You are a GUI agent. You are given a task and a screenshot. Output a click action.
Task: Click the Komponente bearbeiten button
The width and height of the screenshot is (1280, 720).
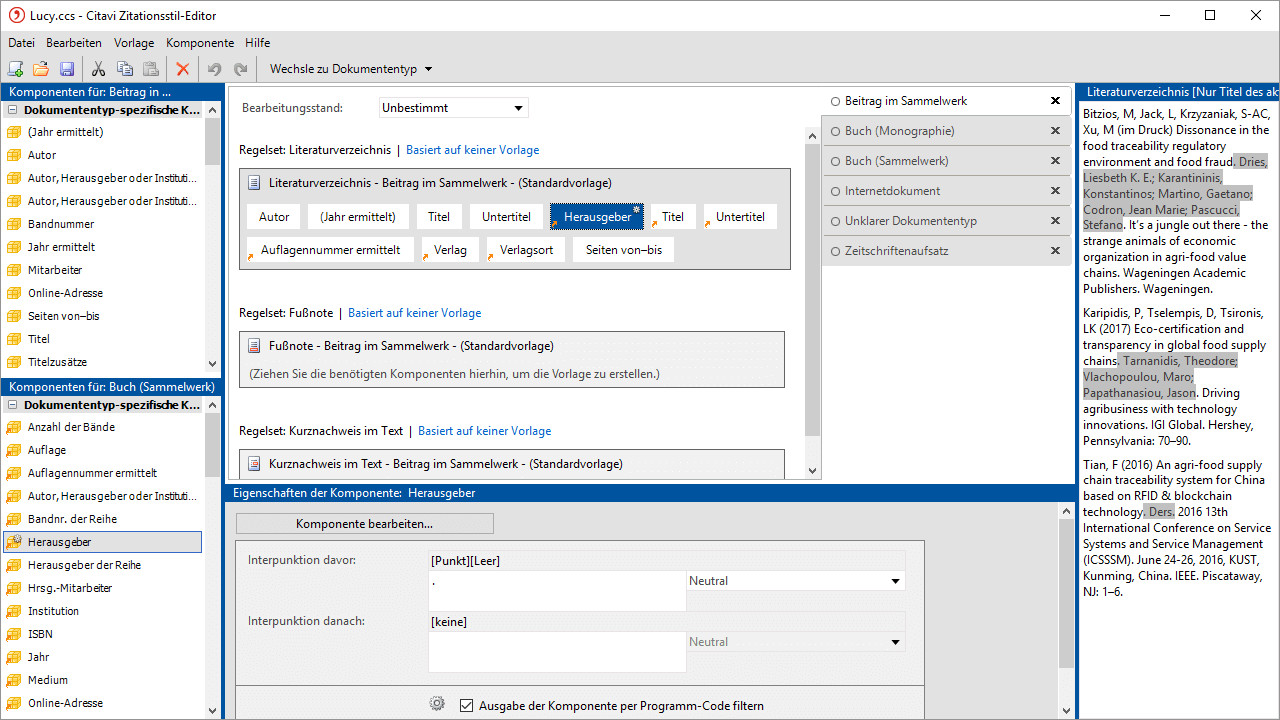(364, 524)
